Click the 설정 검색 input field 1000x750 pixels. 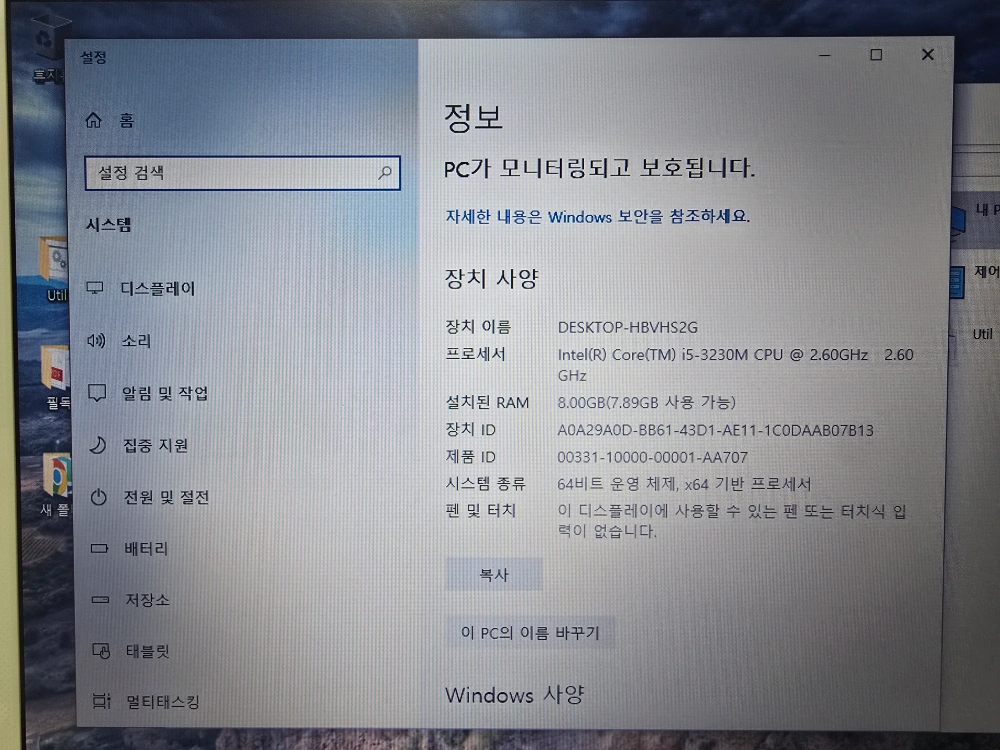pos(230,173)
